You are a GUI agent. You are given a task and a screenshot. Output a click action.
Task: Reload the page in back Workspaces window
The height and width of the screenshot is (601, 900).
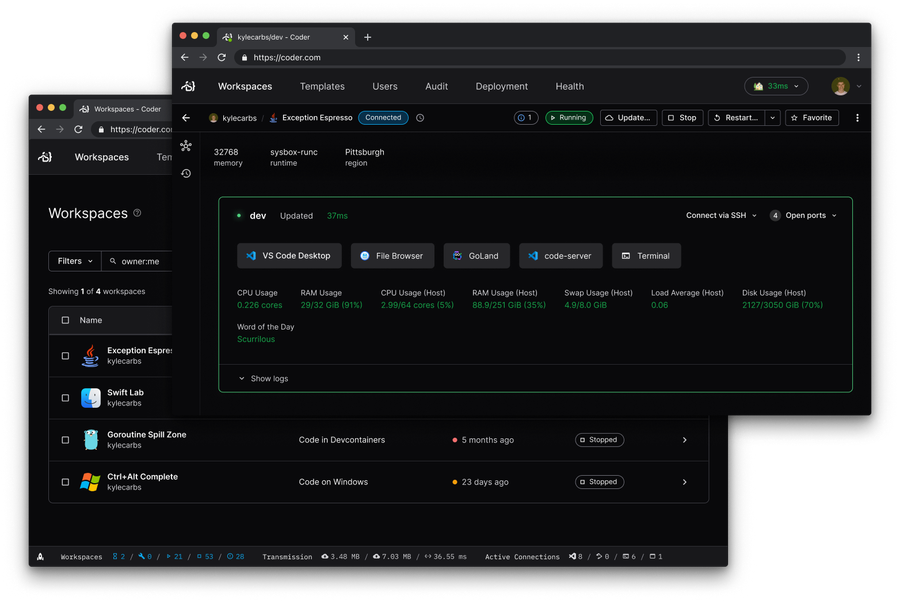click(78, 130)
